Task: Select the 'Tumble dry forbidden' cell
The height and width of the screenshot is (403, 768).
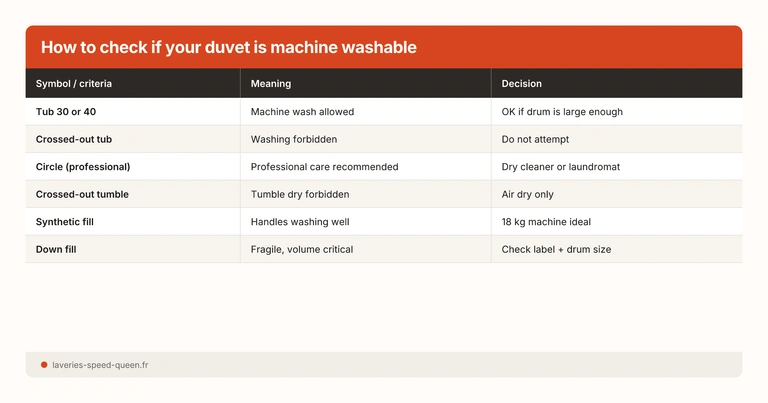Action: 365,194
